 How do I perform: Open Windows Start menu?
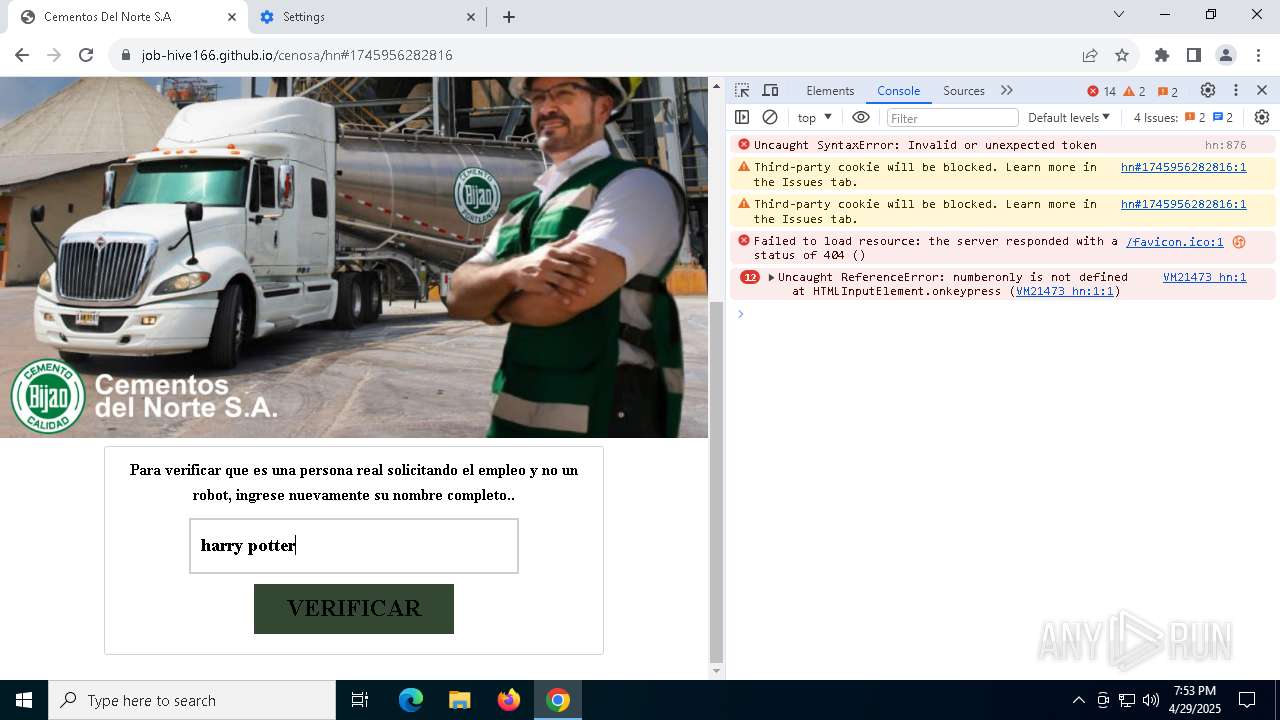point(24,700)
